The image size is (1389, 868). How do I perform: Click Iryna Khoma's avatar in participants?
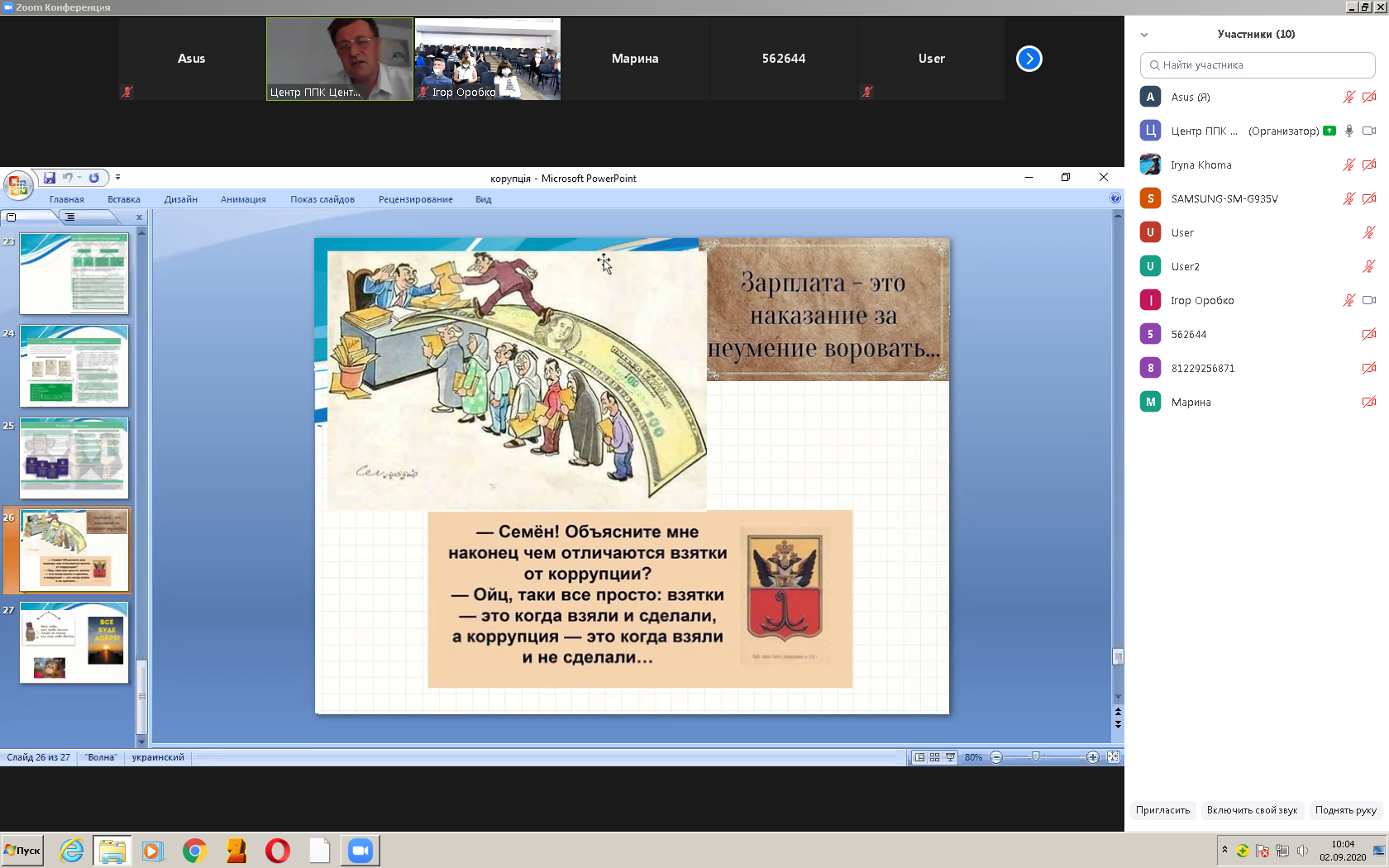click(x=1150, y=165)
